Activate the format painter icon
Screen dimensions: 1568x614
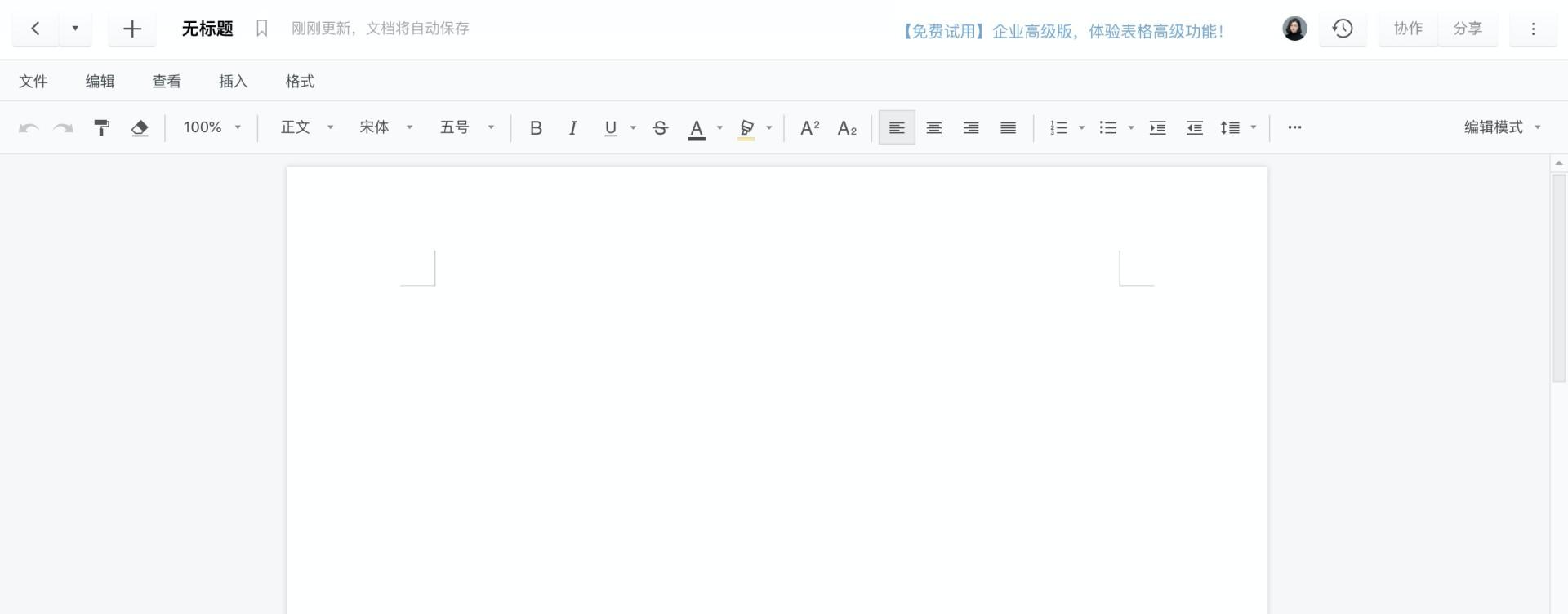102,127
